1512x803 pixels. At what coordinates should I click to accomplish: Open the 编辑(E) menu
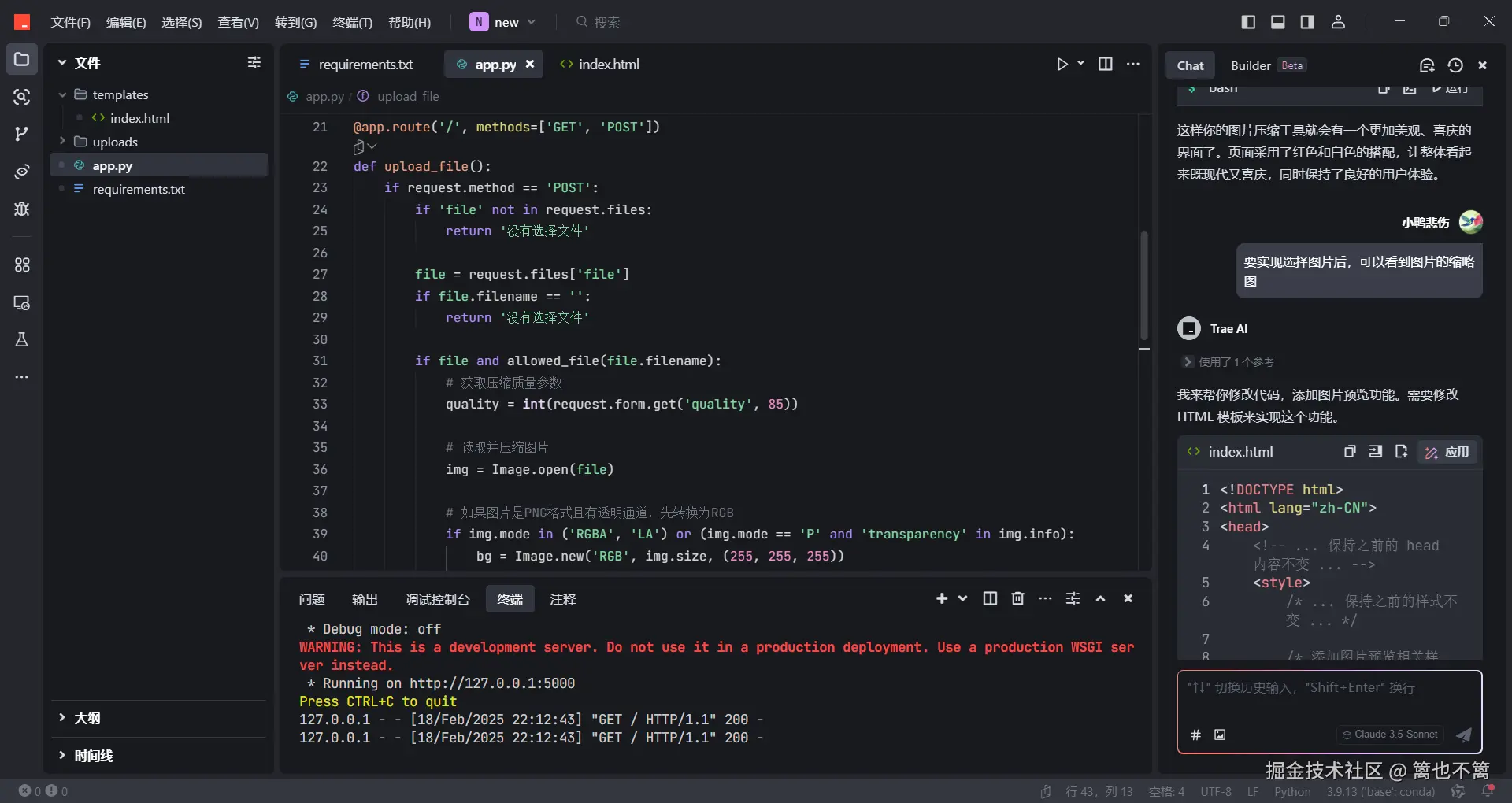click(126, 22)
